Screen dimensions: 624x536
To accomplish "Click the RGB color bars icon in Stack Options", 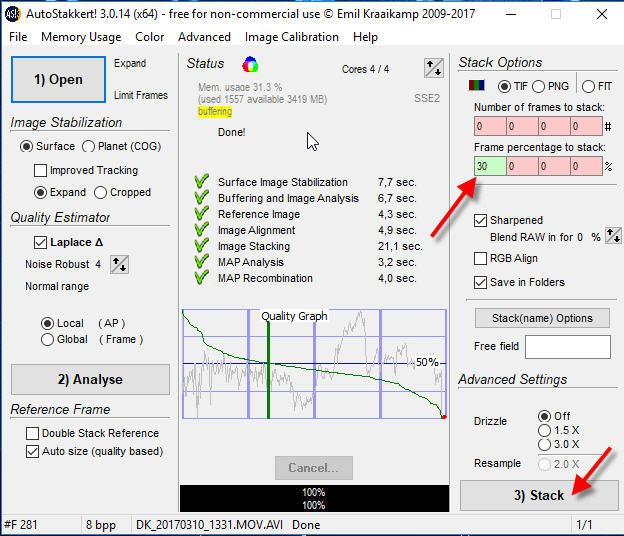I will point(482,86).
